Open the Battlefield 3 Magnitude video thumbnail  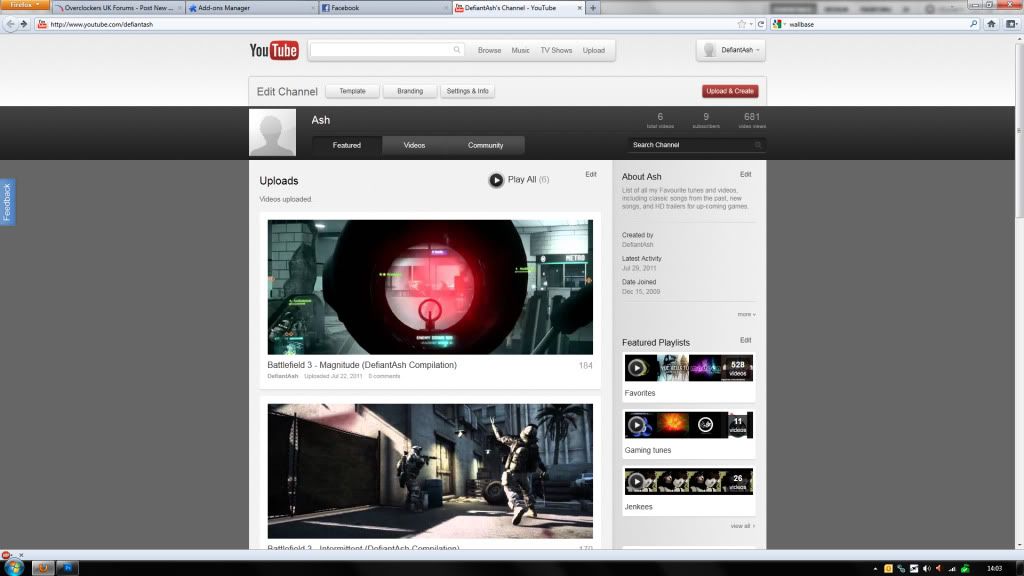430,287
